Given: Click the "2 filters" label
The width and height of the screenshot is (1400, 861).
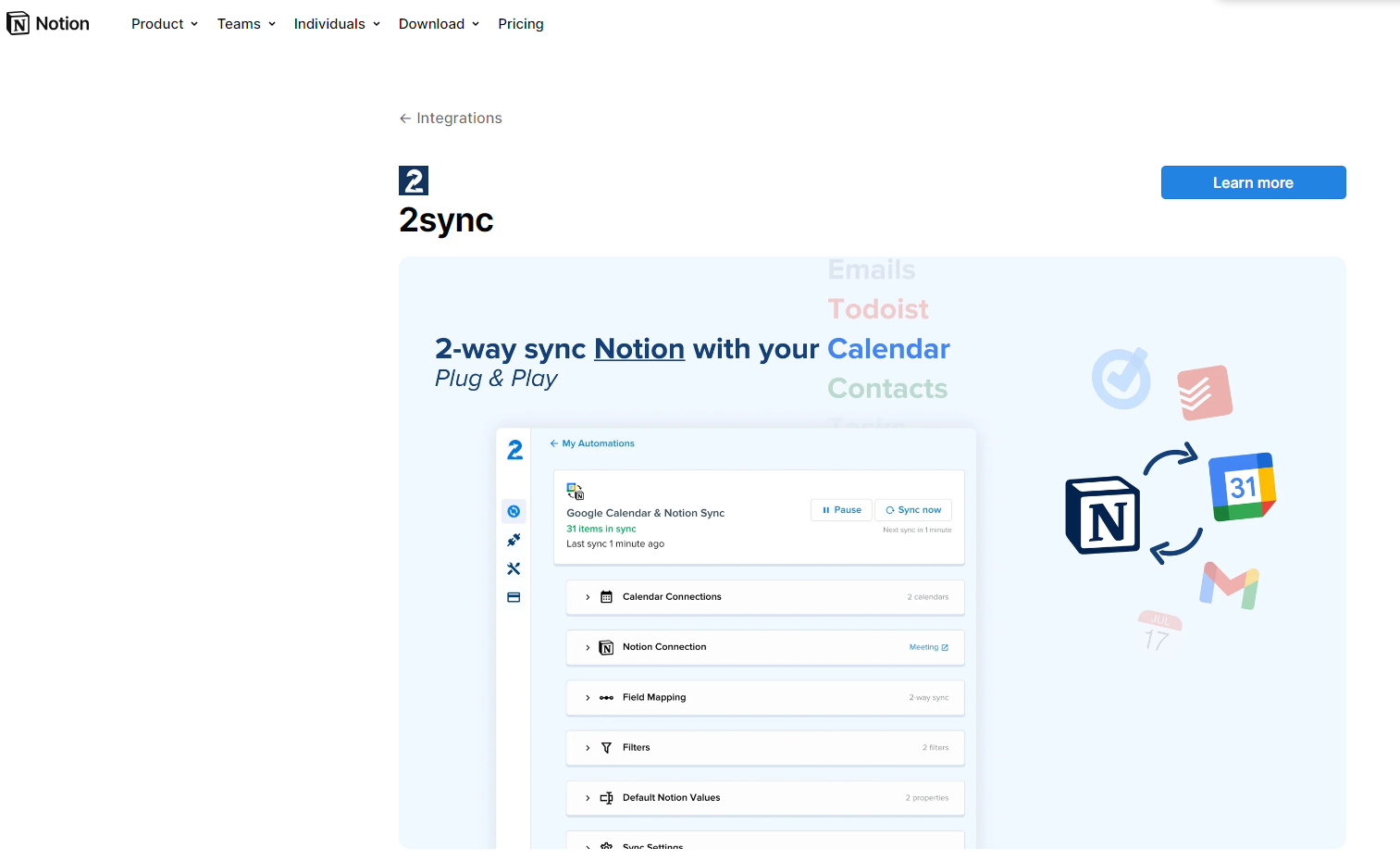Looking at the screenshot, I should (935, 747).
